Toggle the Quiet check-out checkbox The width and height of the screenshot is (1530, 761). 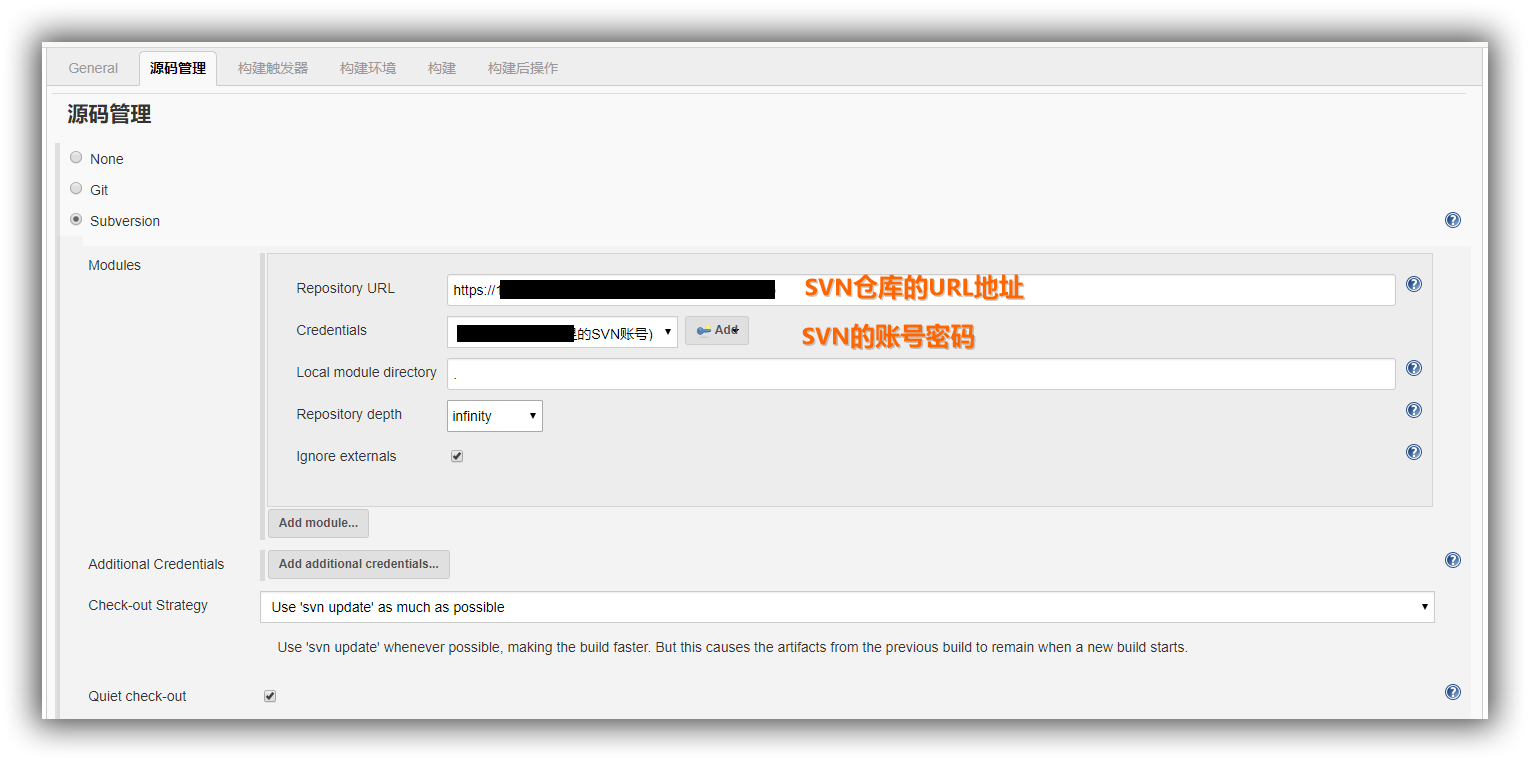(x=270, y=696)
